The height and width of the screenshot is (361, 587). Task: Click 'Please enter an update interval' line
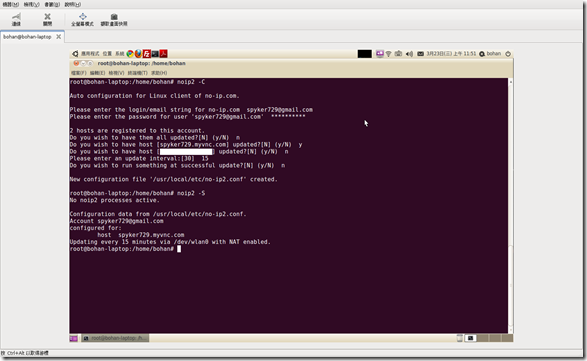click(139, 158)
